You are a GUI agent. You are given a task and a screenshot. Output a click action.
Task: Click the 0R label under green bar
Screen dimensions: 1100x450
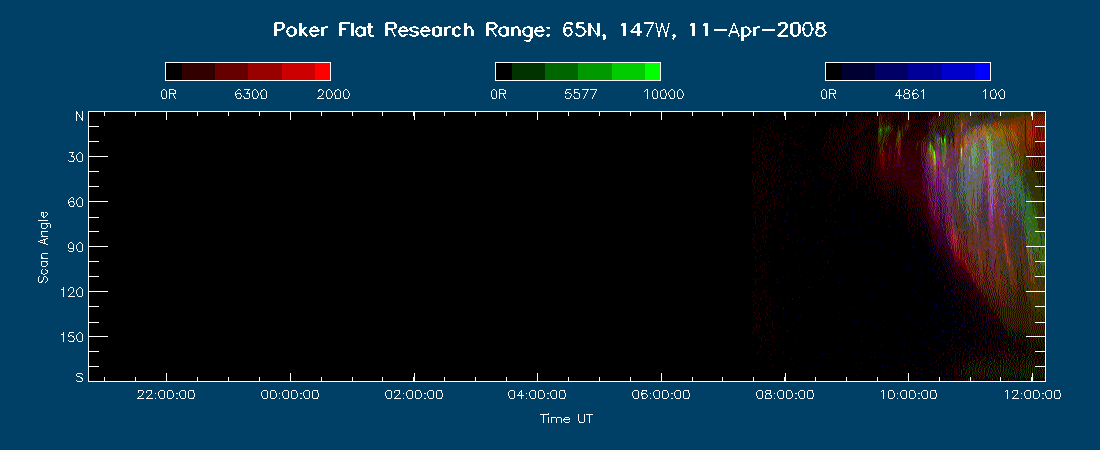(x=498, y=95)
